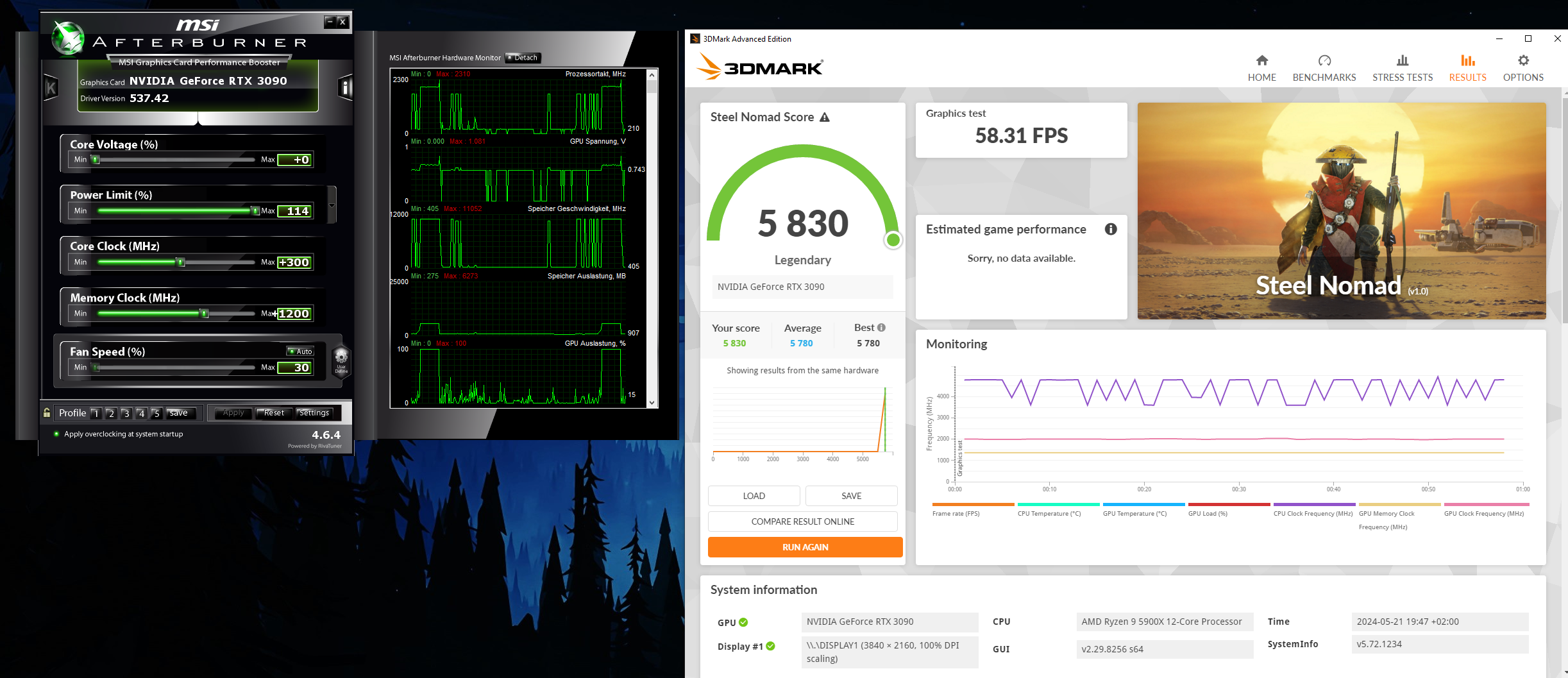
Task: Click the Memory Clock slider handle
Action: pyautogui.click(x=205, y=314)
